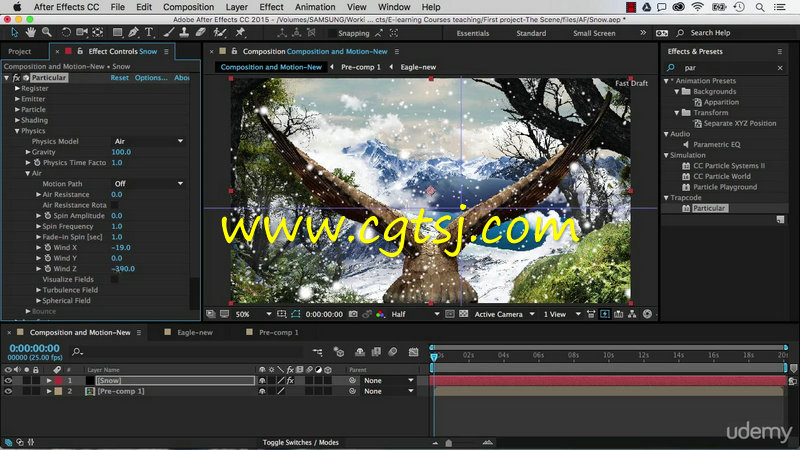Select the Rotation tool
Image resolution: width=800 pixels, height=450 pixels.
66,33
